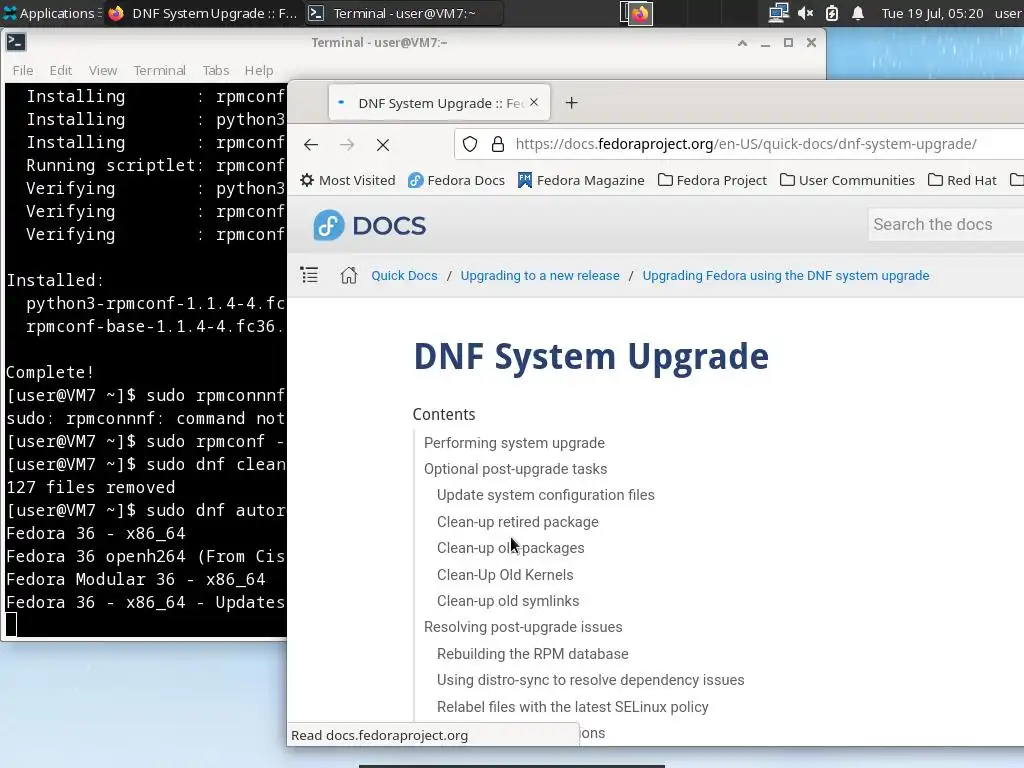
Task: Go to Using distro-sync section link
Action: (590, 680)
